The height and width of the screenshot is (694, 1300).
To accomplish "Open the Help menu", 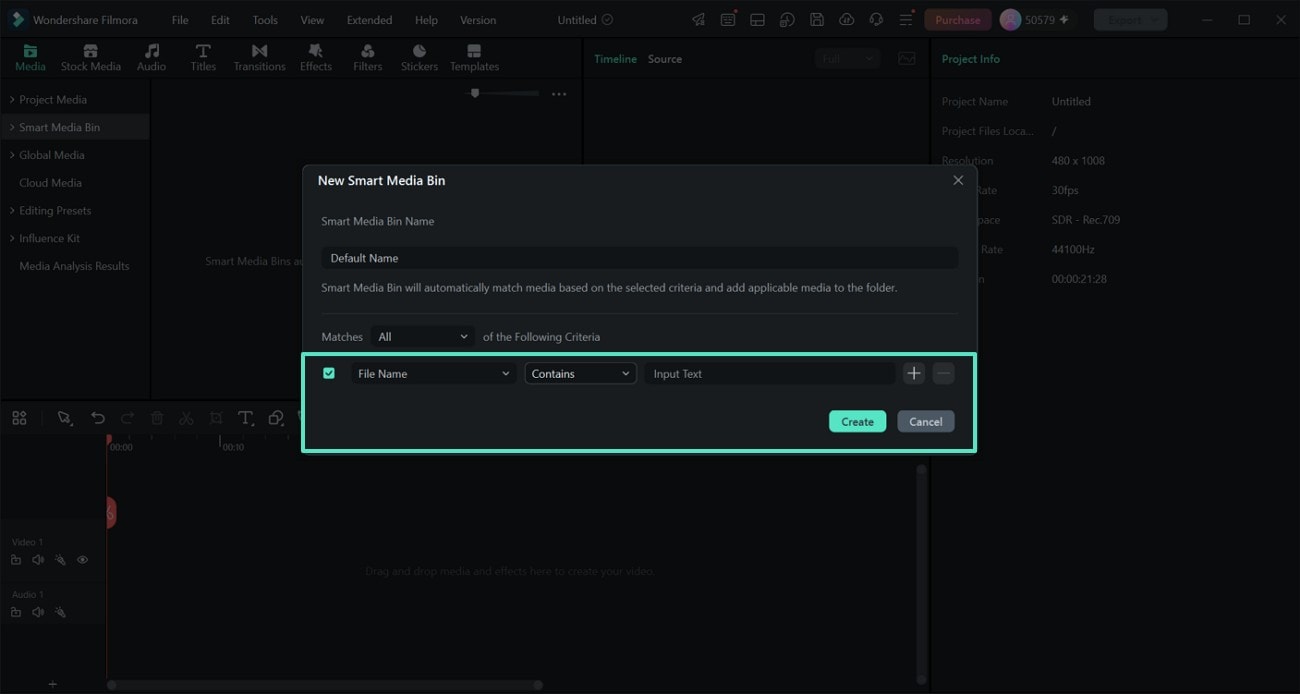I will (x=426, y=20).
